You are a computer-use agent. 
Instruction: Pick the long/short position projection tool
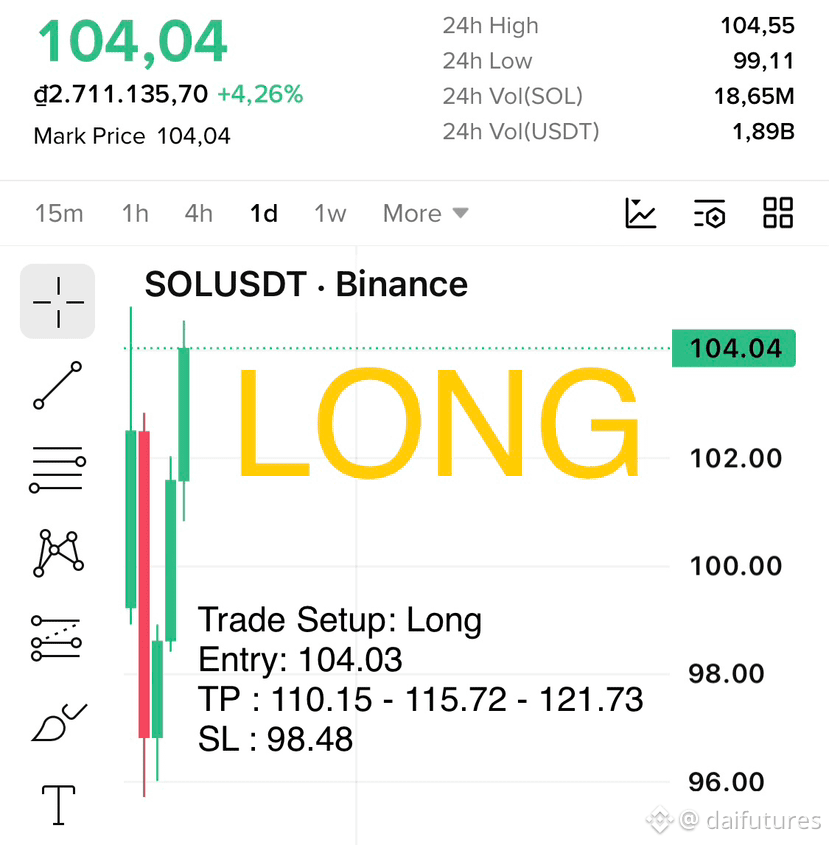pos(57,638)
